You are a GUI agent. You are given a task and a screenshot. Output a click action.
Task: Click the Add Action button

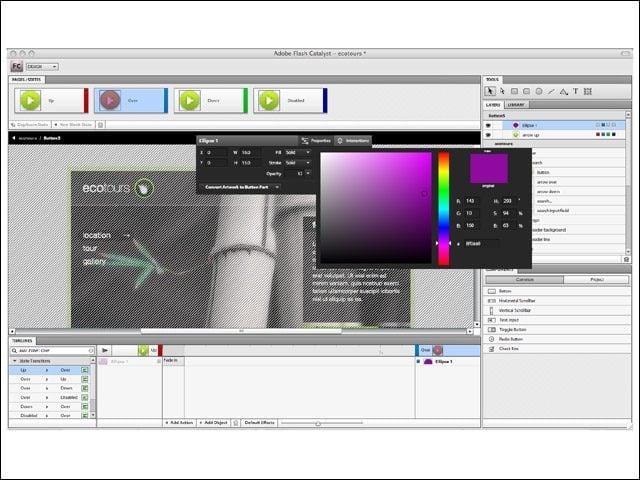click(x=179, y=423)
